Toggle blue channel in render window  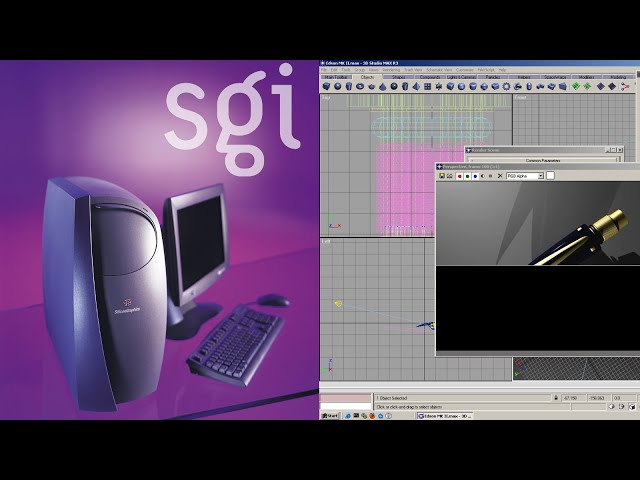(475, 176)
